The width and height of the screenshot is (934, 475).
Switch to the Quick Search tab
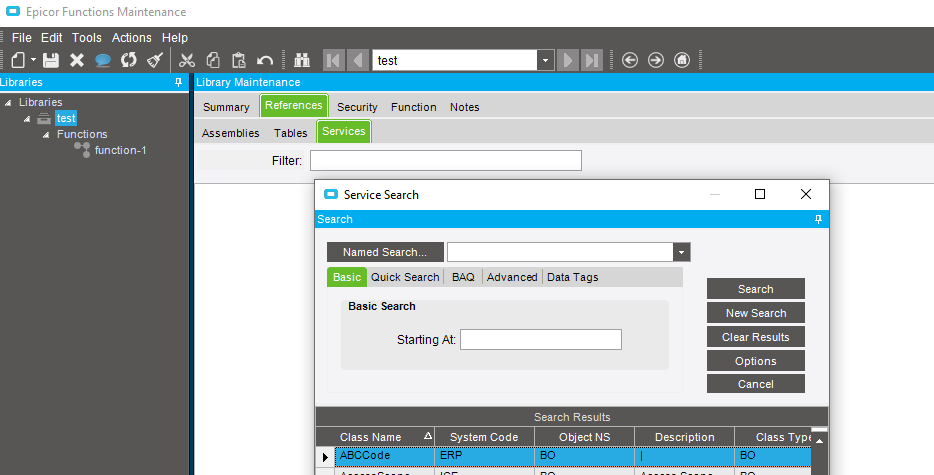405,277
